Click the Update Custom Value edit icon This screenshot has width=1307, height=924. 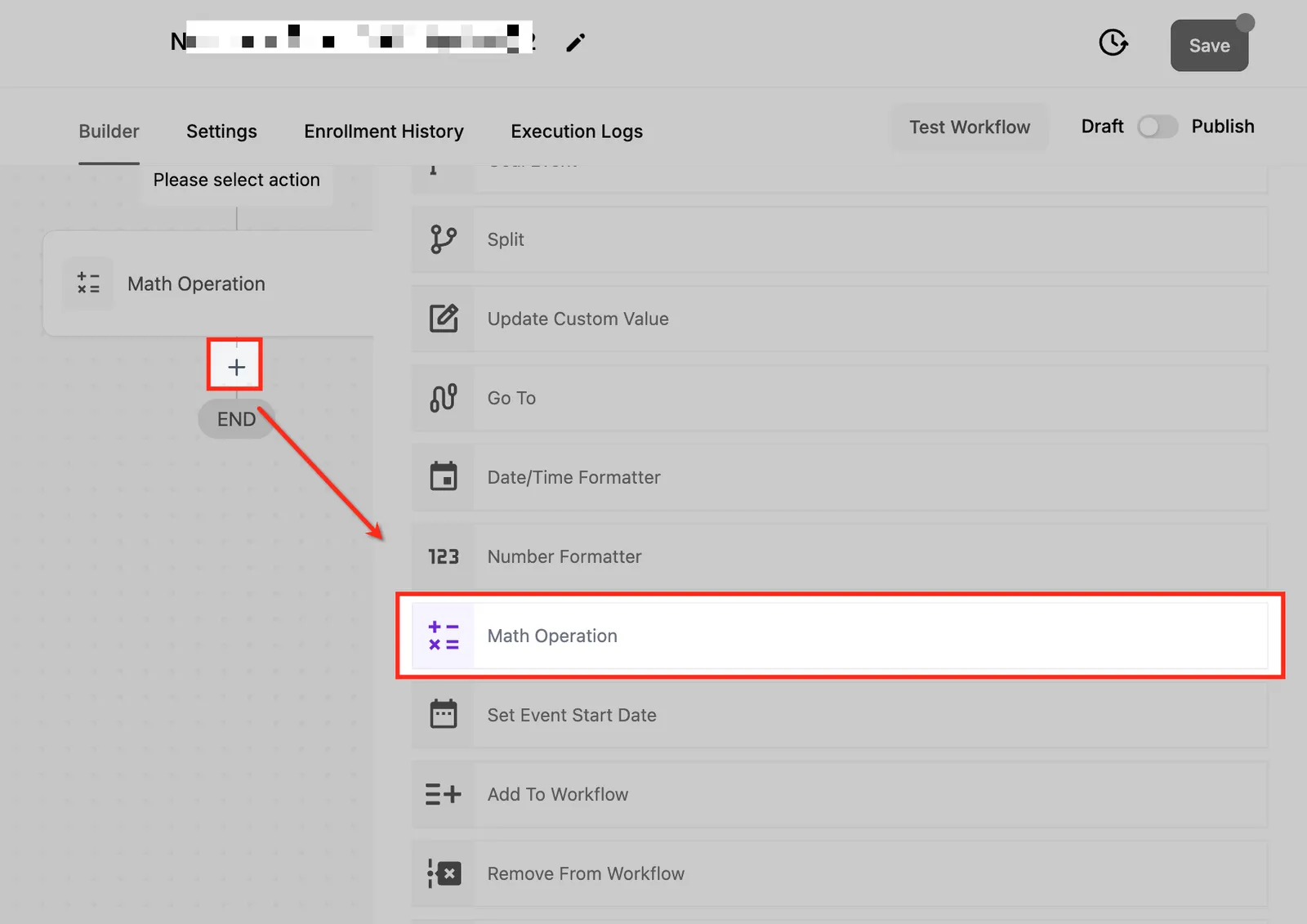click(x=444, y=319)
